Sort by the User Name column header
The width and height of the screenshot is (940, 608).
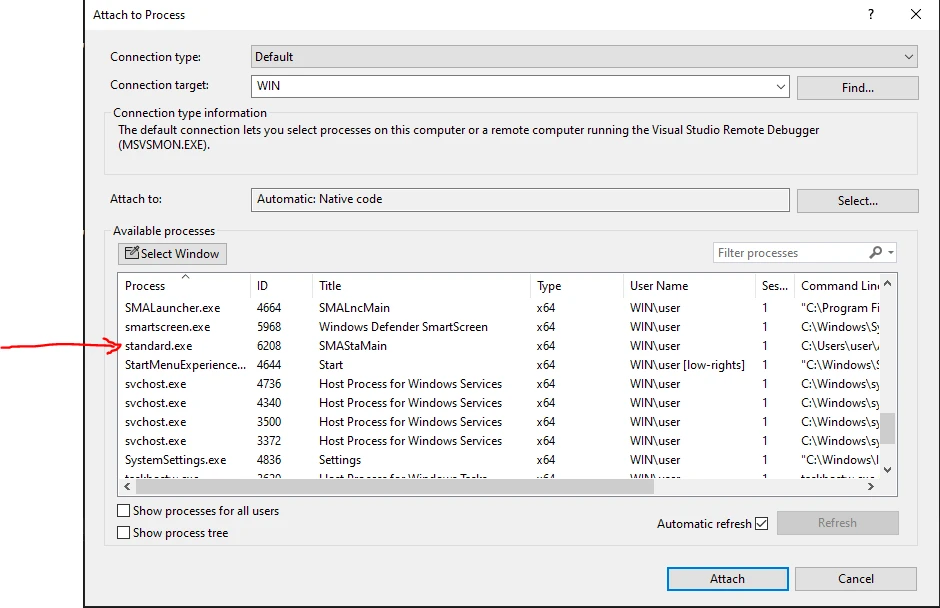point(659,286)
